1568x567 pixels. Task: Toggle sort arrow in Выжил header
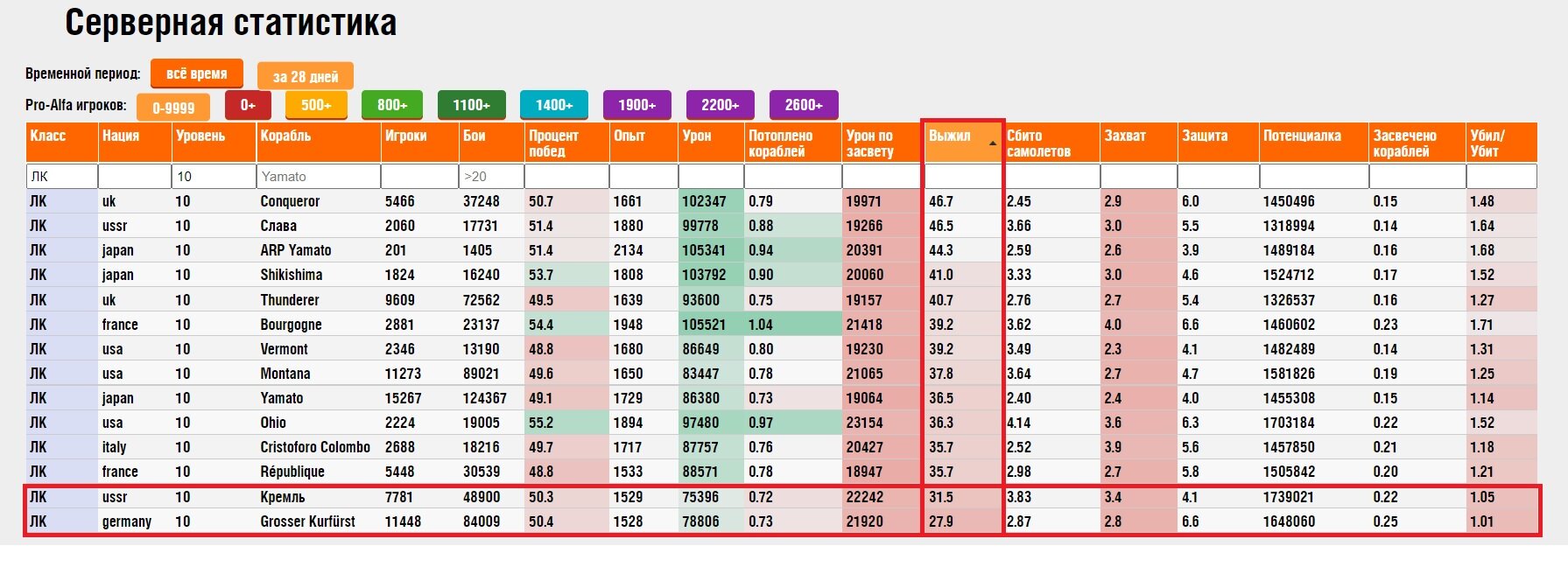tap(993, 143)
